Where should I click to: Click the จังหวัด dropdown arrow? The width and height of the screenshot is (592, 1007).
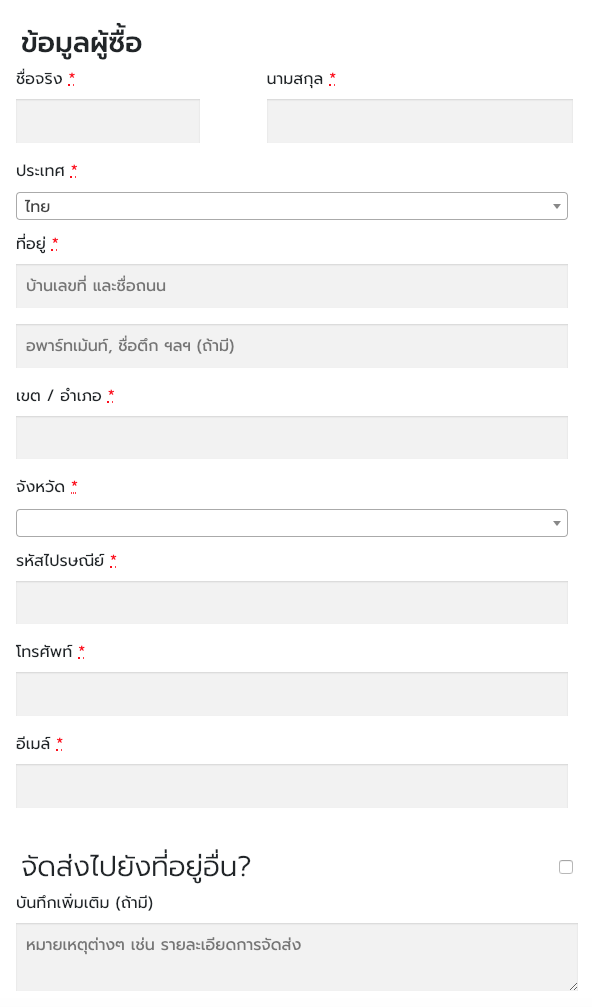(557, 523)
